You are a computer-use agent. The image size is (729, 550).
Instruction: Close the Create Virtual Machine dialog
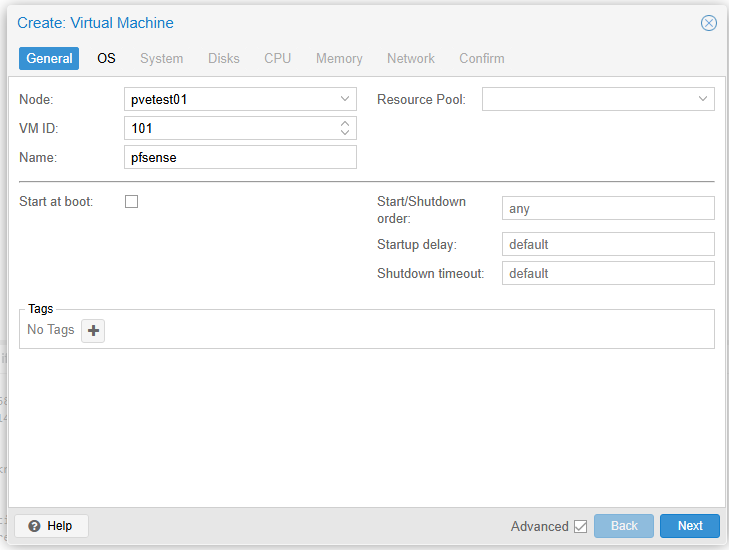tap(708, 23)
